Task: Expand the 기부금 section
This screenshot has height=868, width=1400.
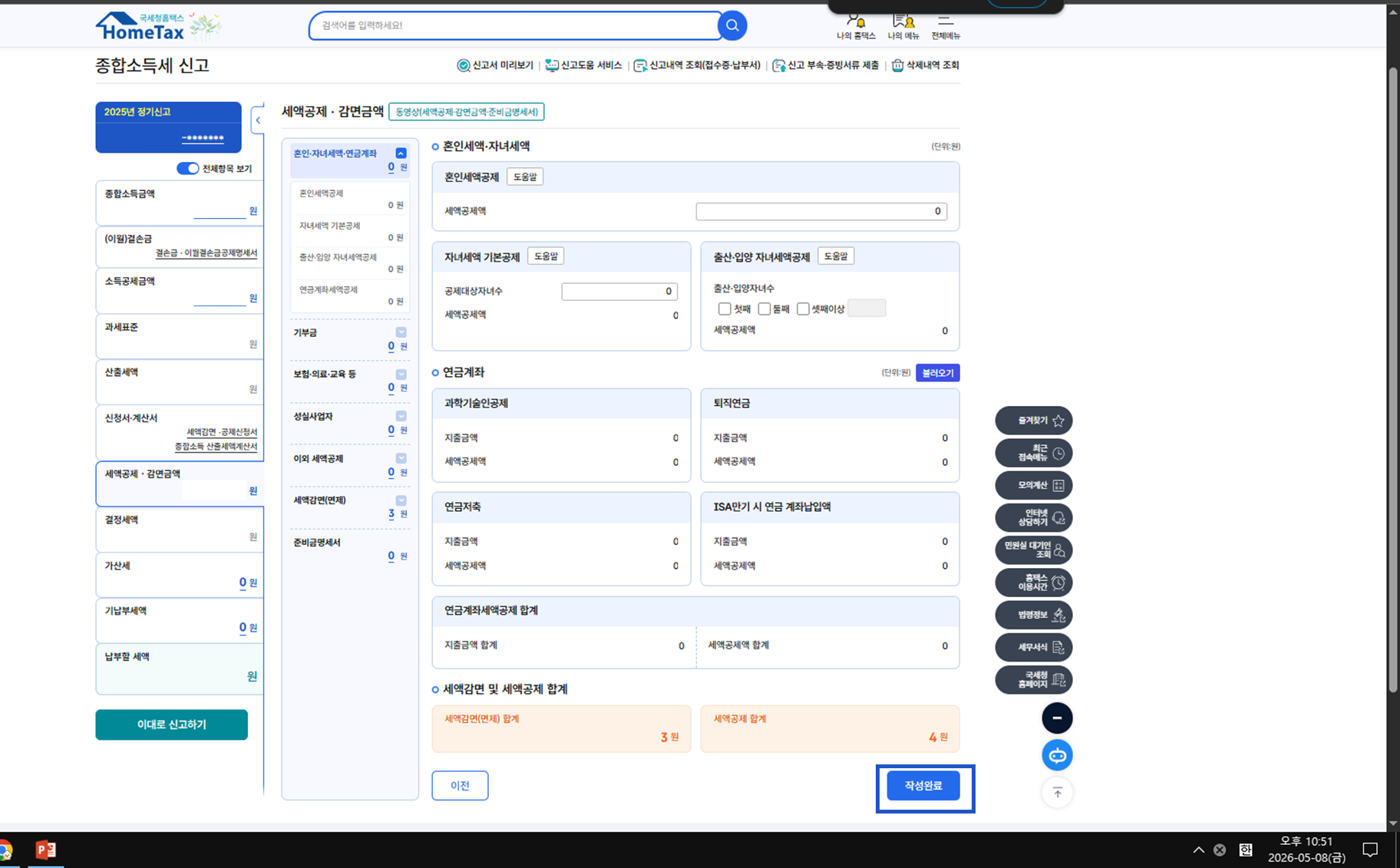Action: [401, 332]
